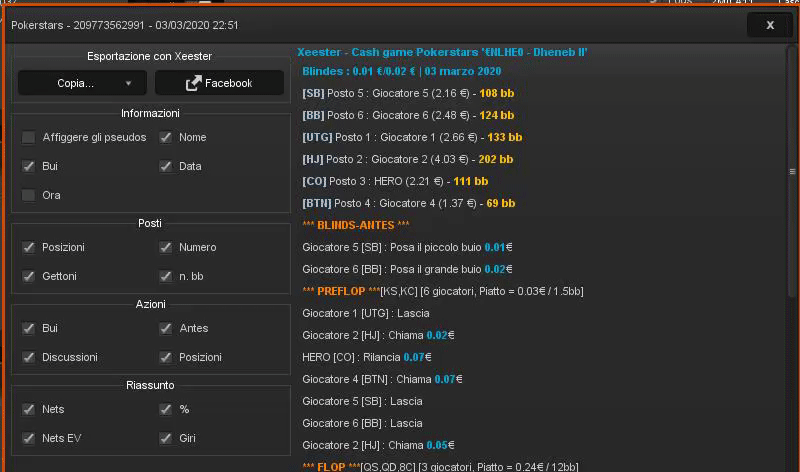Enable the Ora checkbox
The width and height of the screenshot is (800, 472).
[29, 195]
